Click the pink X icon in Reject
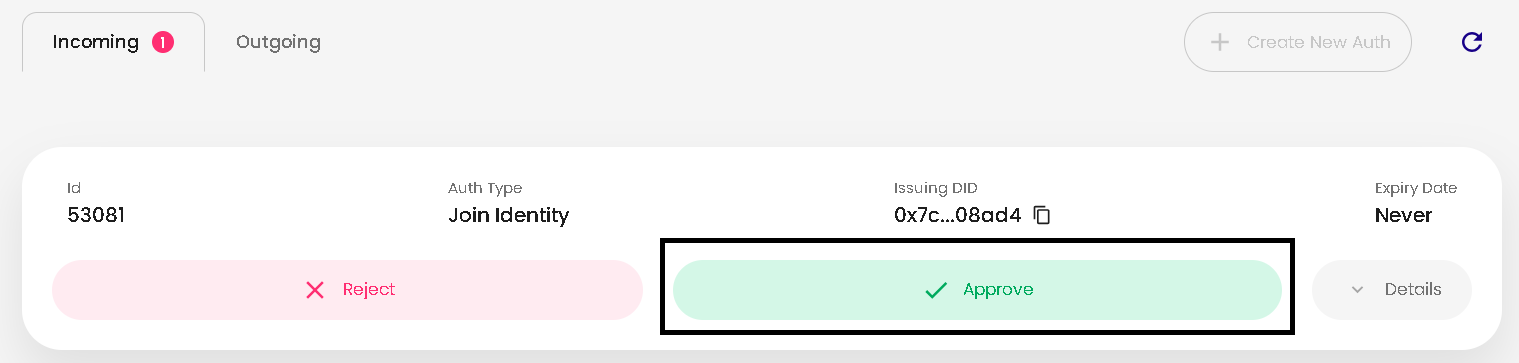1519x363 pixels. (x=315, y=290)
